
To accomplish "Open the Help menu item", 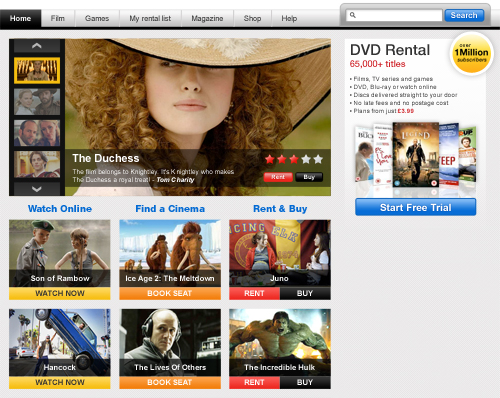I will click(289, 18).
